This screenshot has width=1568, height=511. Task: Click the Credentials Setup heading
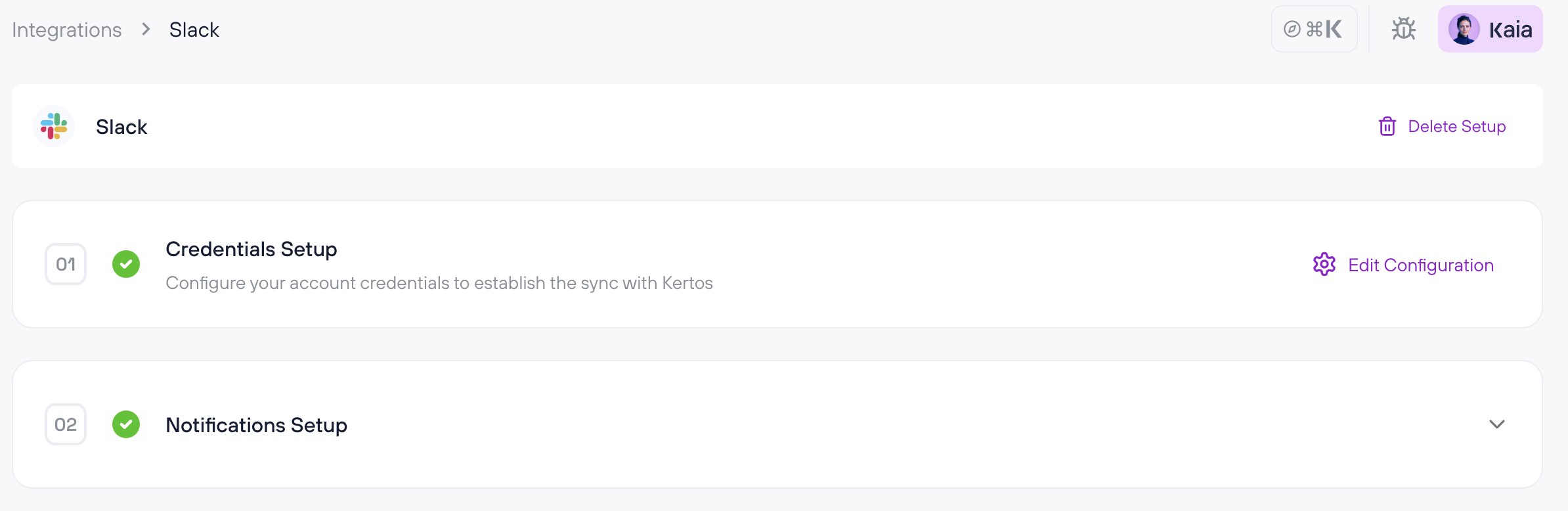pos(251,249)
